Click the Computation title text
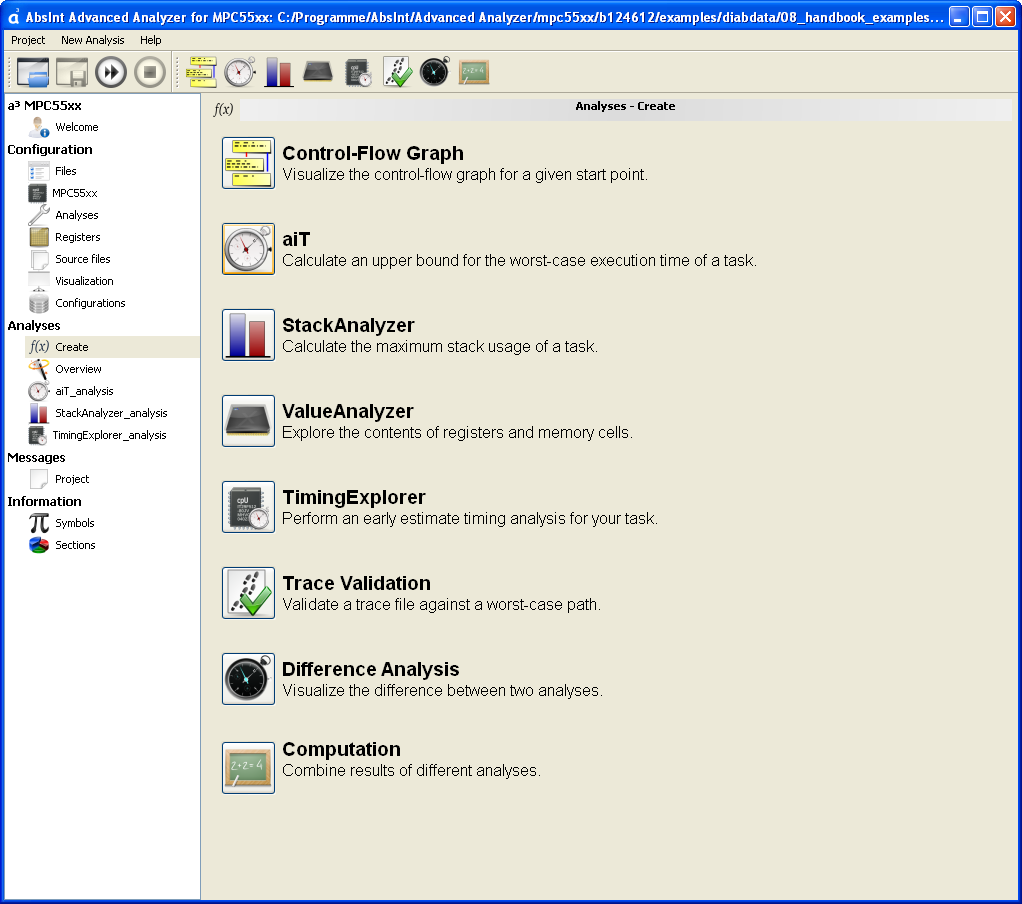1022x904 pixels. click(342, 750)
